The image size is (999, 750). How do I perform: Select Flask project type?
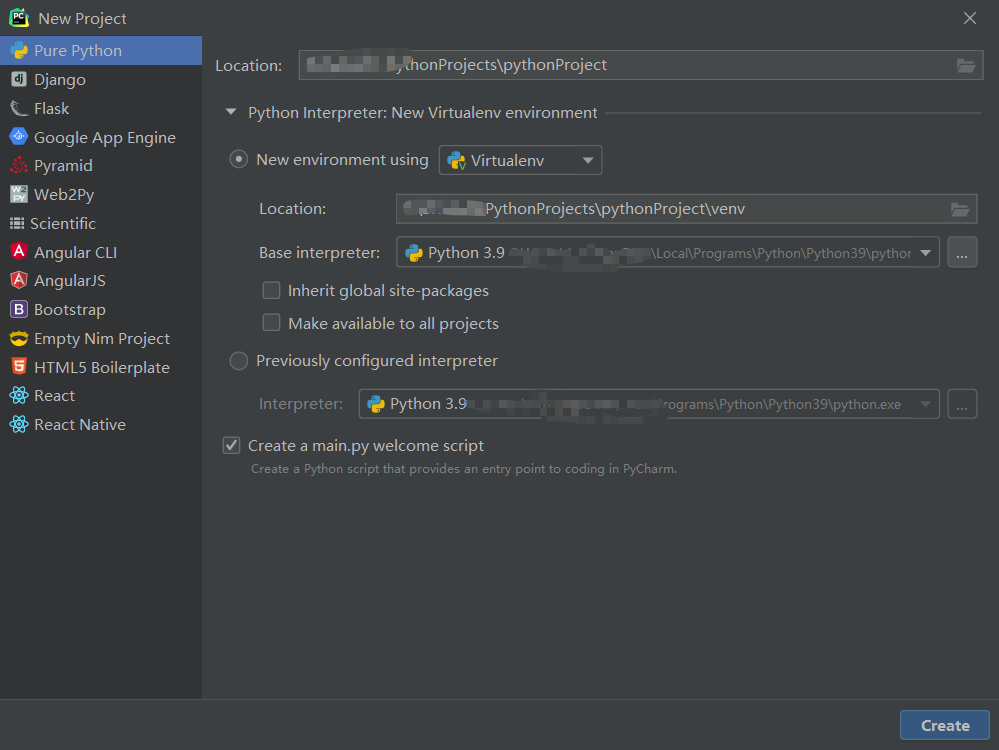click(x=101, y=108)
